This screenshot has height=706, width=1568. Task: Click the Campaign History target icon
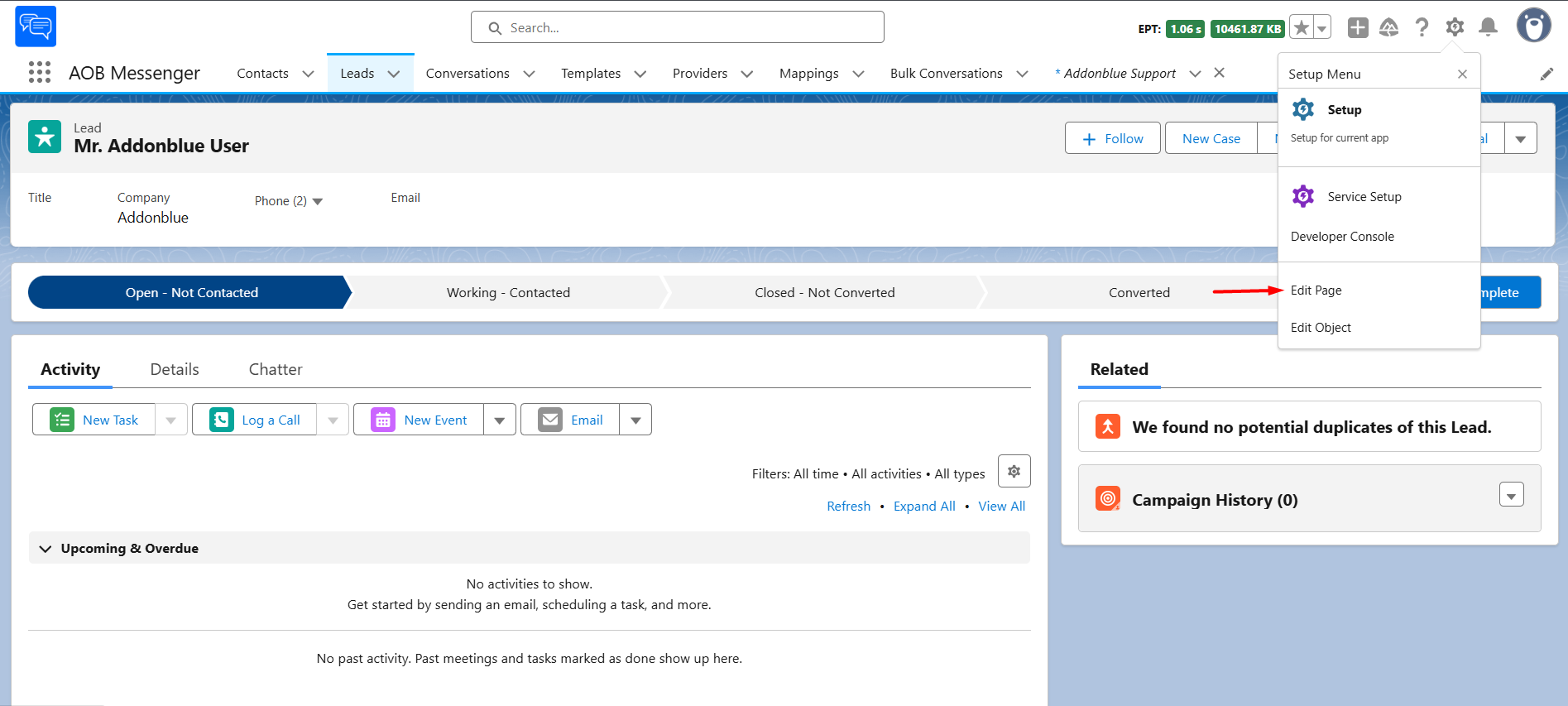[1108, 498]
